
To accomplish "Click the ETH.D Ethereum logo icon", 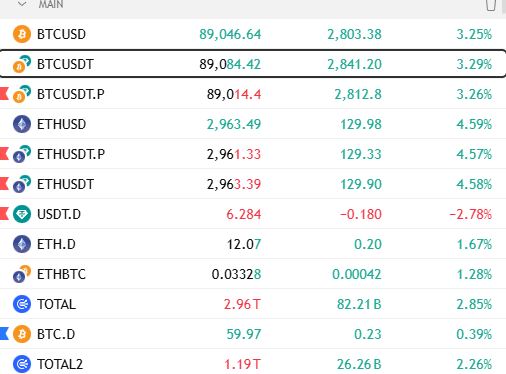I will click(22, 244).
